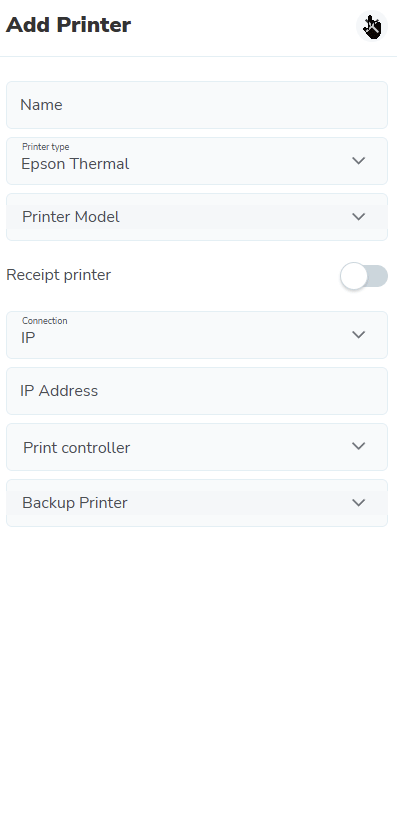
Task: Click the Connection chevron arrow
Action: click(x=359, y=335)
